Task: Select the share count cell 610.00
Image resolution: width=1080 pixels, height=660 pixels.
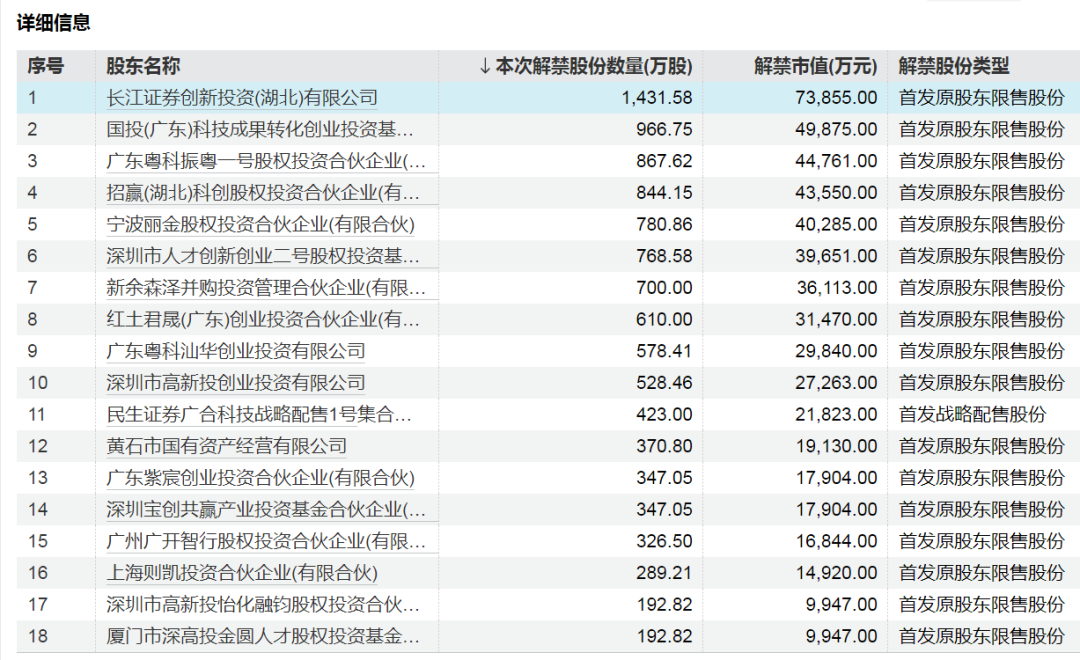Action: (664, 320)
